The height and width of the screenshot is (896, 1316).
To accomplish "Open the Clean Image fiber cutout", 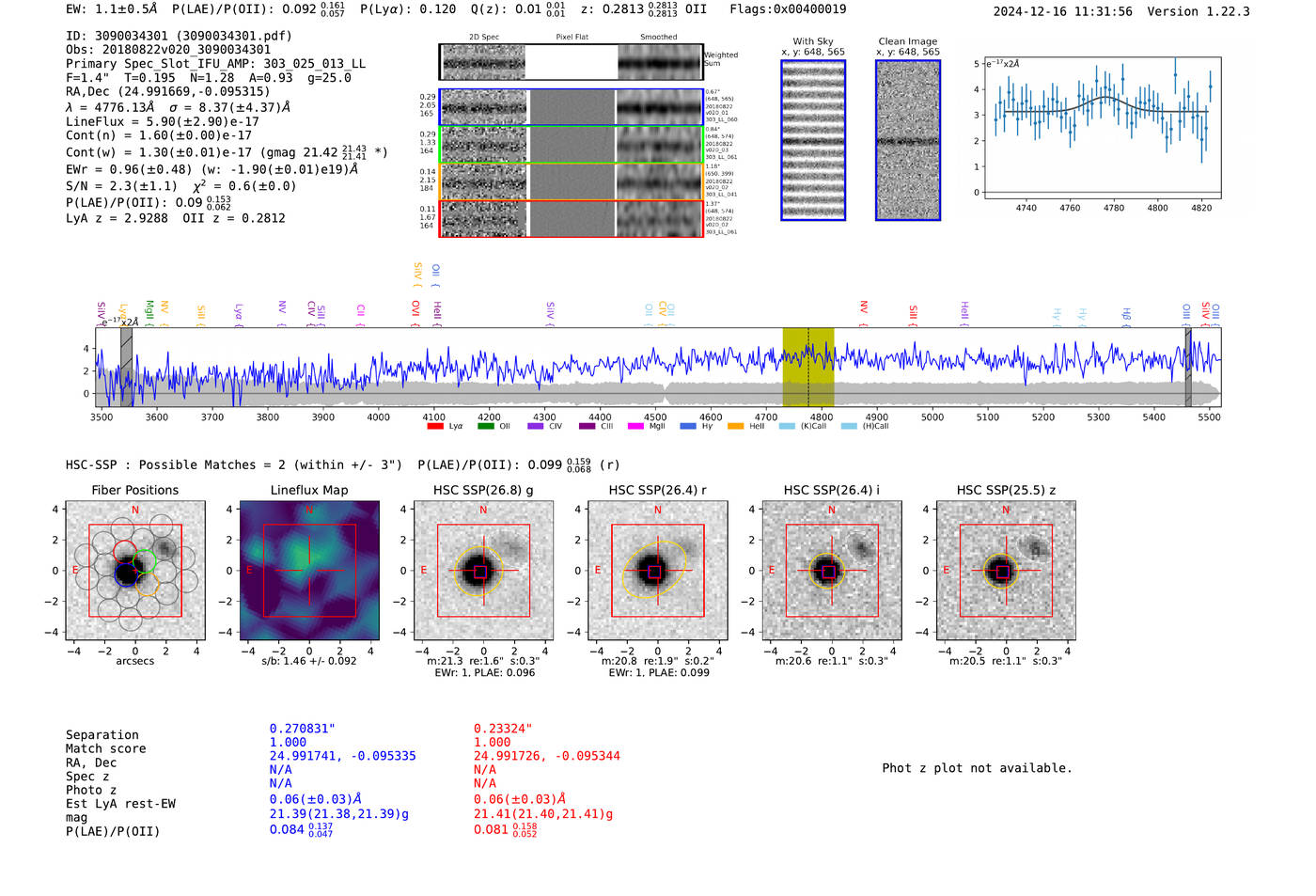I will (x=908, y=140).
